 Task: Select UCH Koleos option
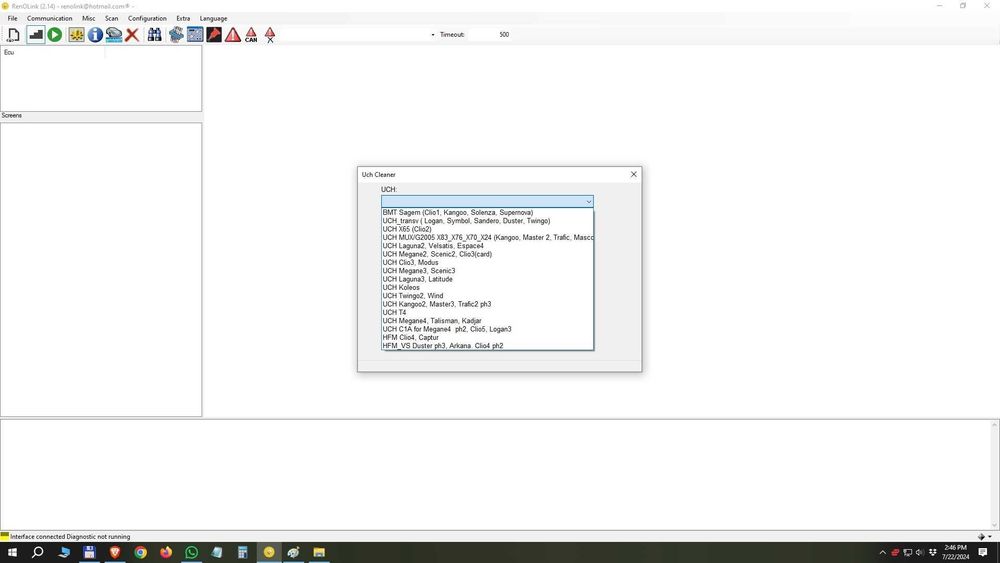pos(487,288)
